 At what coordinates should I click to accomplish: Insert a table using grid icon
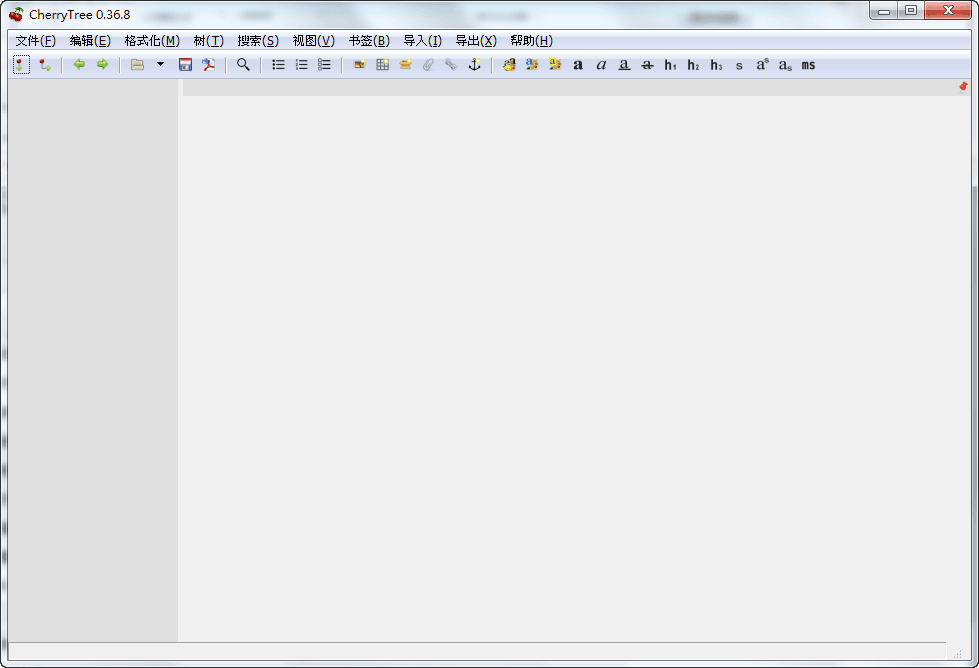(x=382, y=65)
